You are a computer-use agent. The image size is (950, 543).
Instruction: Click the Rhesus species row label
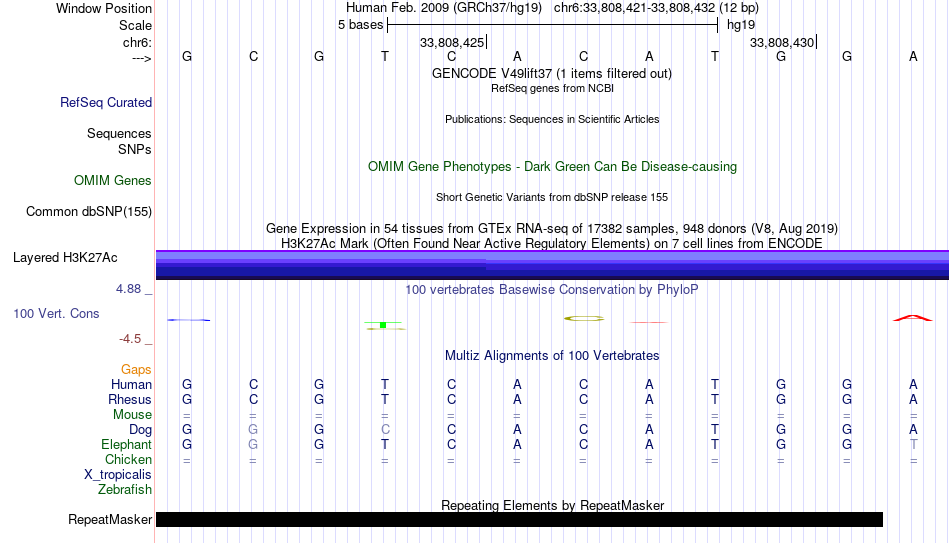tap(130, 399)
